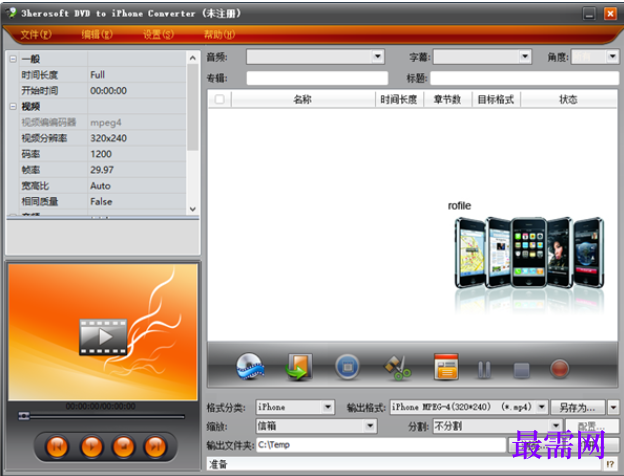Click the 准备 status bar text
The image size is (624, 476).
(218, 464)
